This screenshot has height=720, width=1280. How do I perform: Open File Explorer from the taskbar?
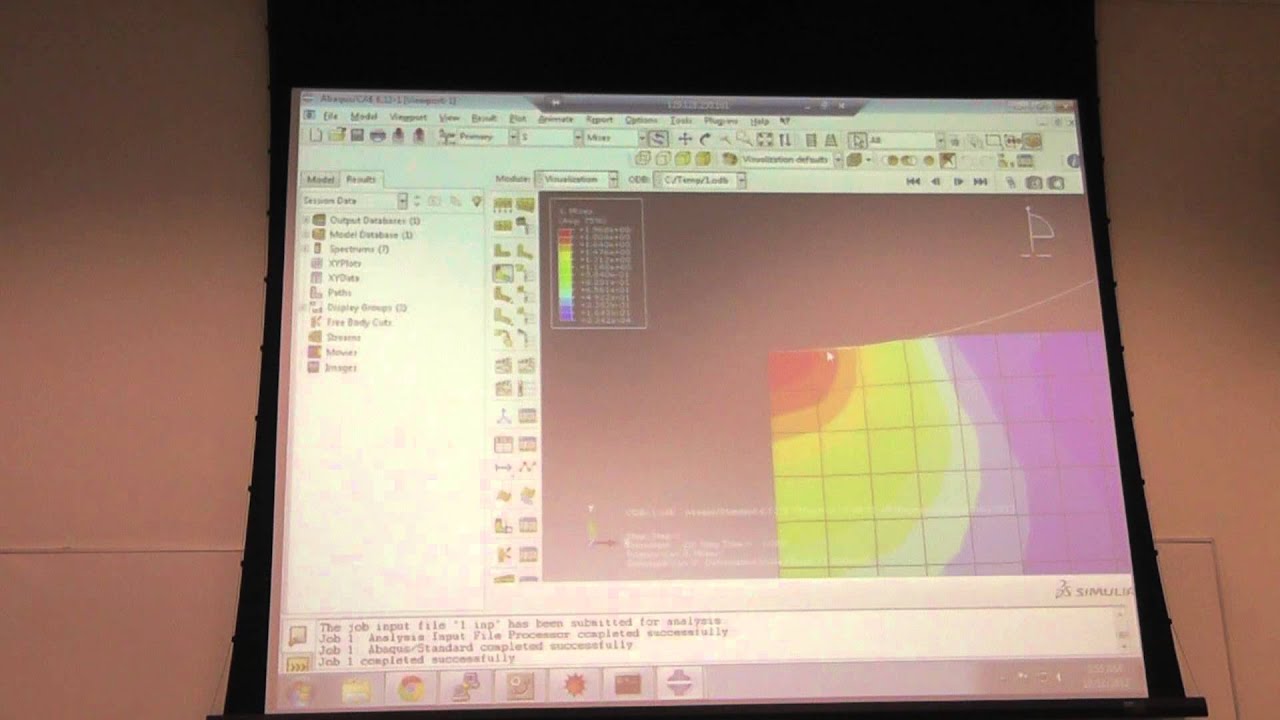[x=357, y=689]
